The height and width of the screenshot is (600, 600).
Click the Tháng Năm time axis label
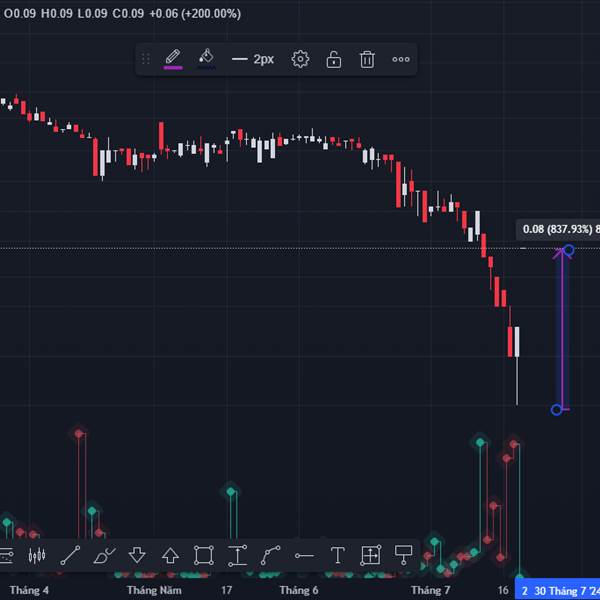click(x=154, y=590)
